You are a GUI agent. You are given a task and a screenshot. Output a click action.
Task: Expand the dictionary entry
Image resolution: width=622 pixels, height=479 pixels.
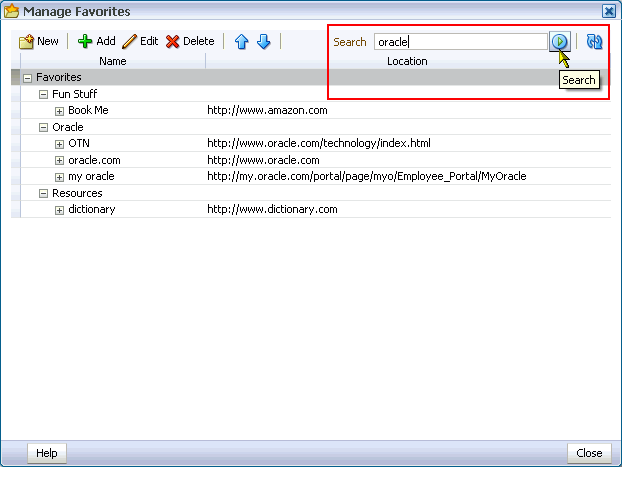click(60, 210)
